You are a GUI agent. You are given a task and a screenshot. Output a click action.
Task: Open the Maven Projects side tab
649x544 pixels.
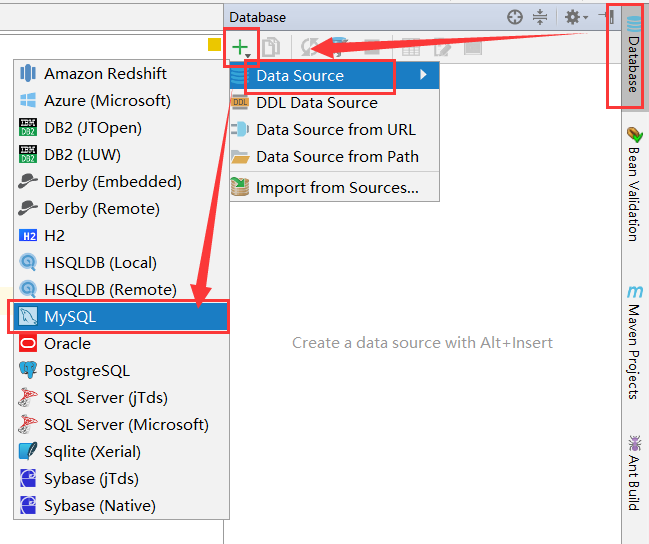click(x=634, y=342)
